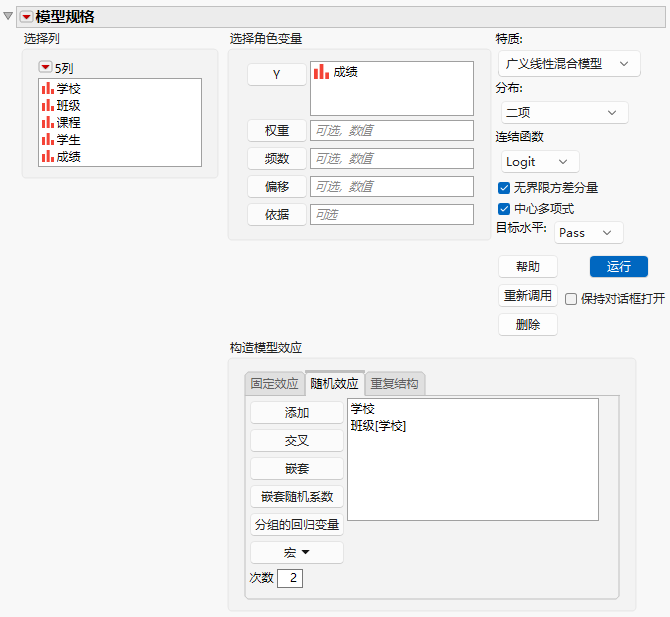Click the 权重 optional numeric field
The width and height of the screenshot is (670, 617).
click(x=392, y=130)
